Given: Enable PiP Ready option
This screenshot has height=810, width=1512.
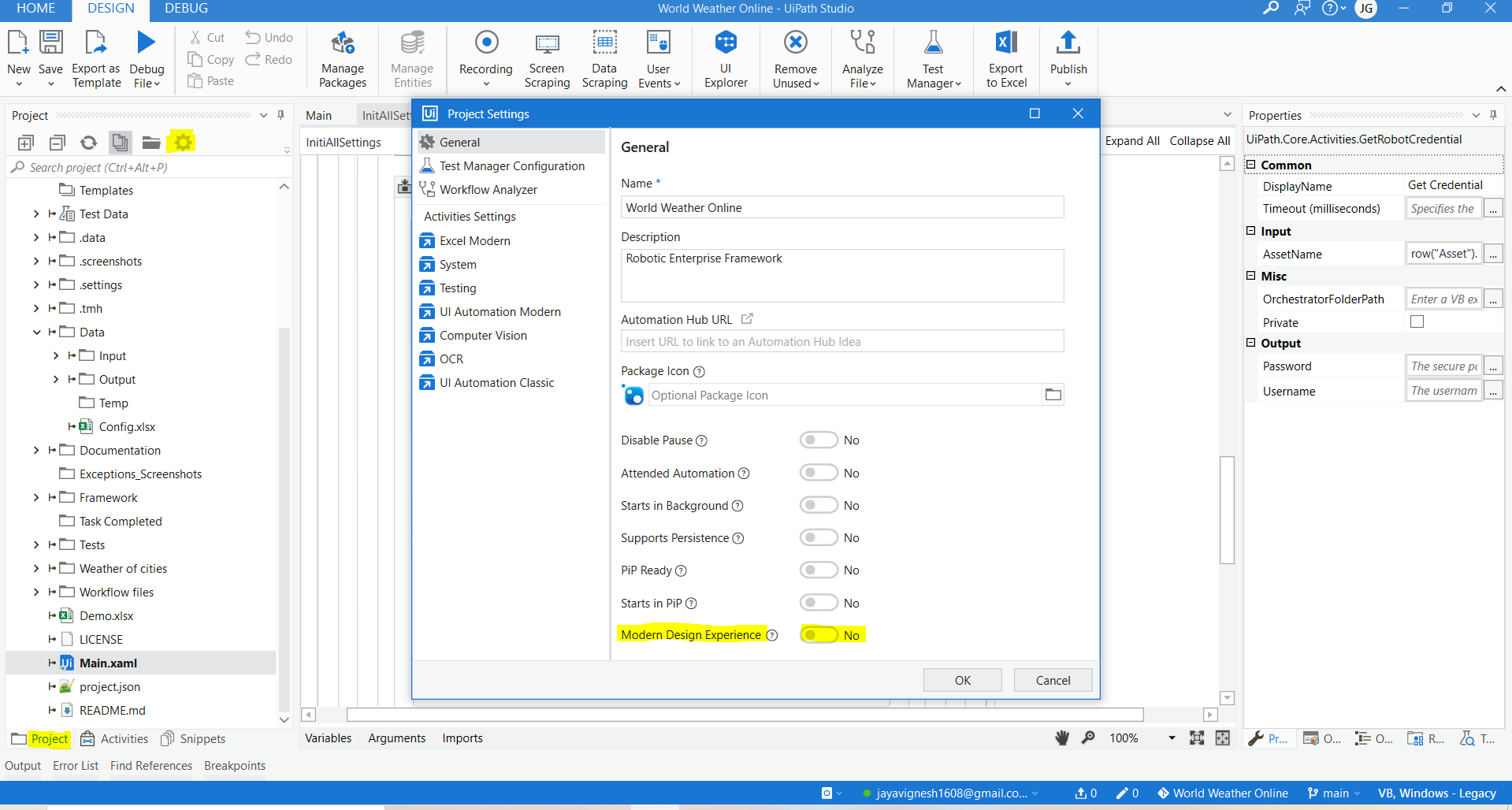Looking at the screenshot, I should (819, 570).
